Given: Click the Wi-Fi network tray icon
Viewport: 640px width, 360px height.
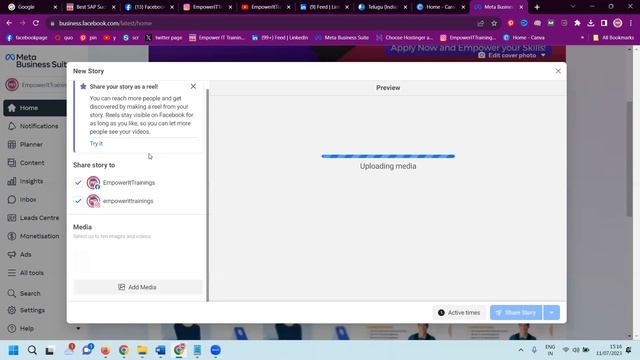Looking at the screenshot, I should 566,350.
